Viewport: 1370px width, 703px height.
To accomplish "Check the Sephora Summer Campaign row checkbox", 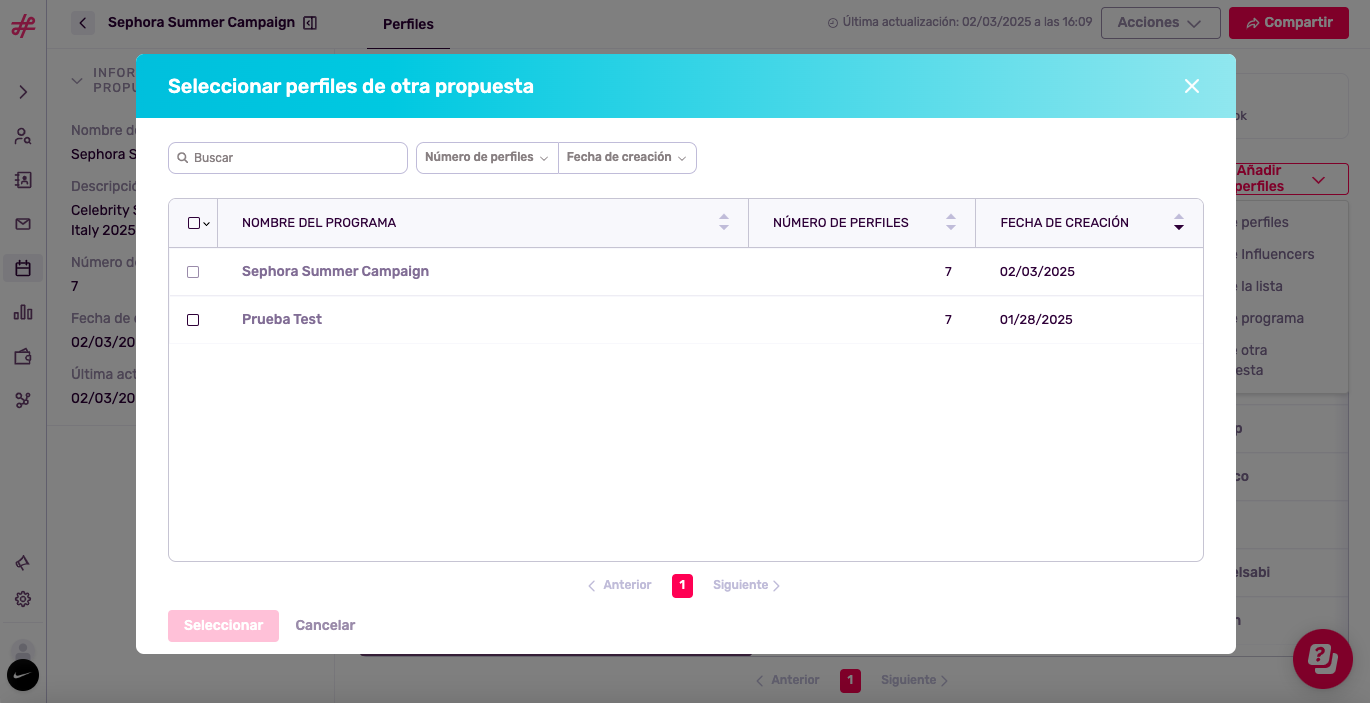I will click(193, 272).
